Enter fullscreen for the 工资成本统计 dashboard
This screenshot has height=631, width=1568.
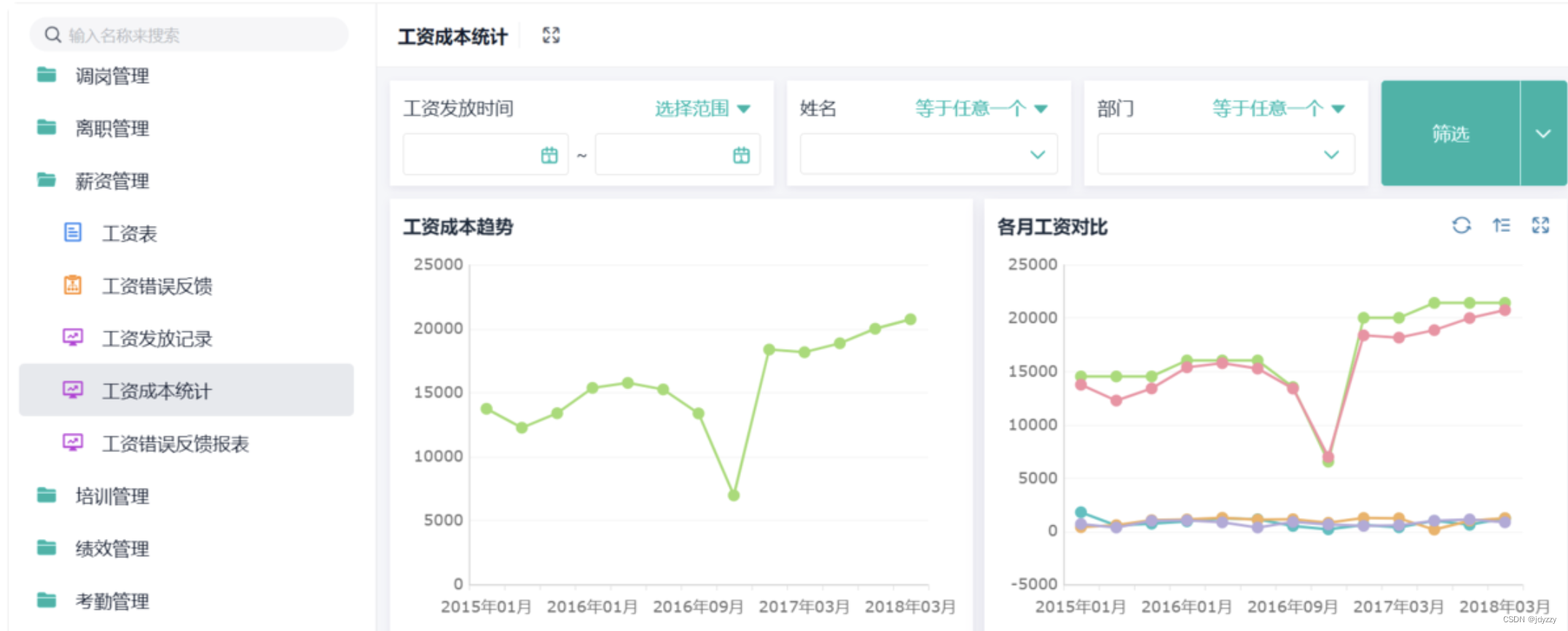coord(552,35)
